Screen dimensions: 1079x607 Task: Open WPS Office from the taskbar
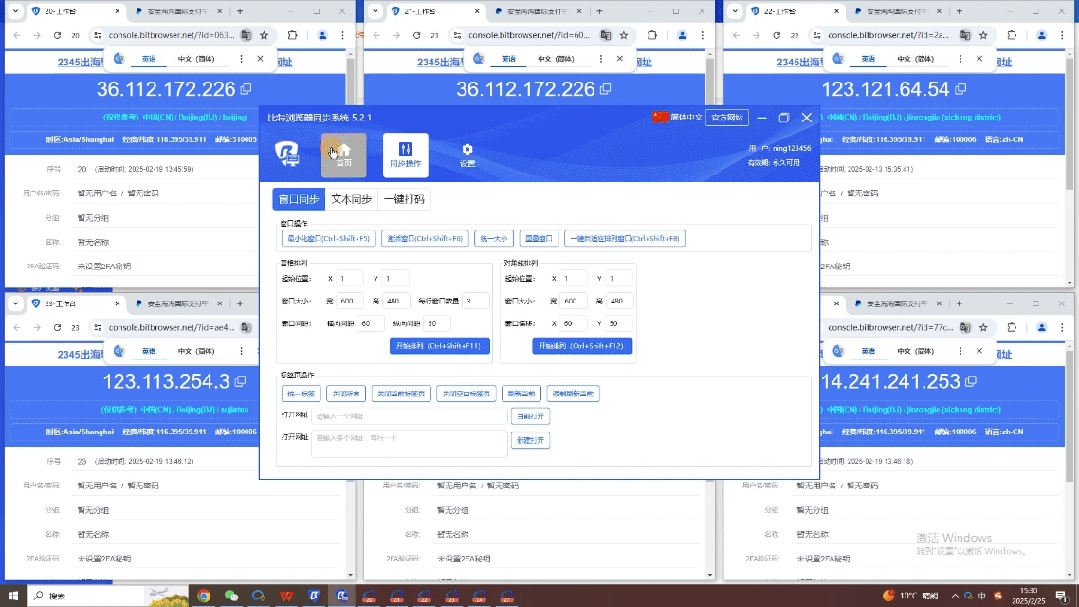coord(286,595)
